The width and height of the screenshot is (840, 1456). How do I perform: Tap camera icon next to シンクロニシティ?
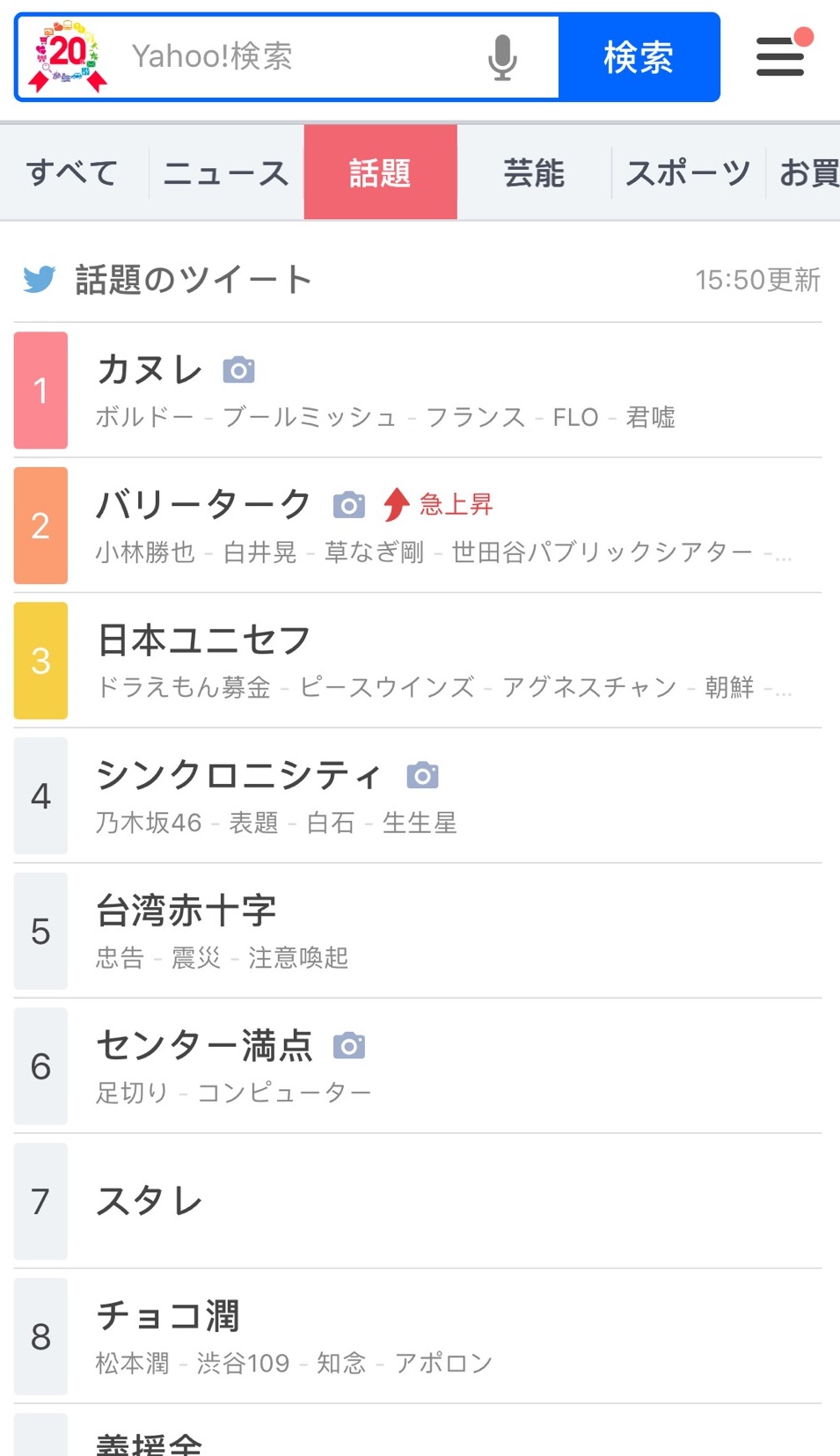422,775
